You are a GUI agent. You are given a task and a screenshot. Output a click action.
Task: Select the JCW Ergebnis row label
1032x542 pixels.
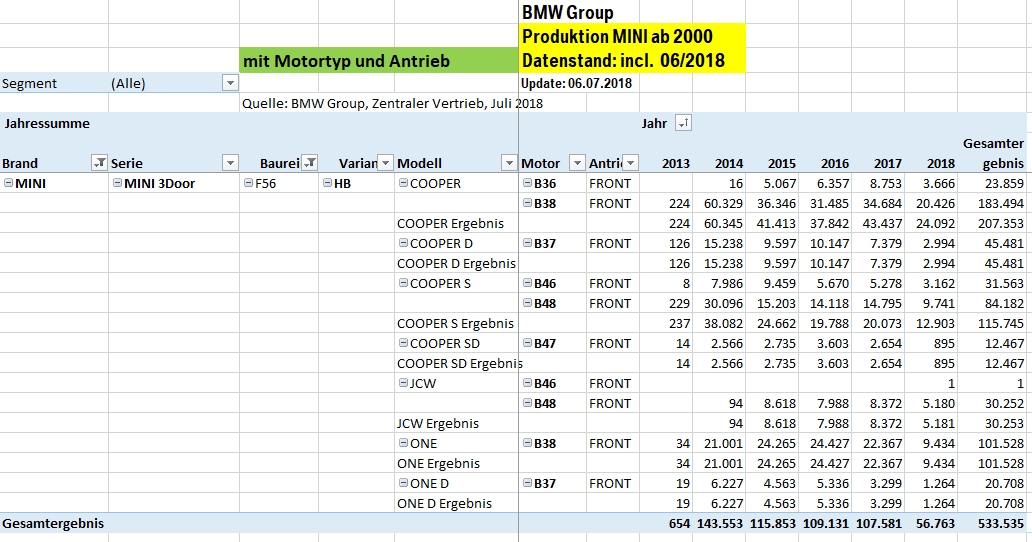click(438, 423)
